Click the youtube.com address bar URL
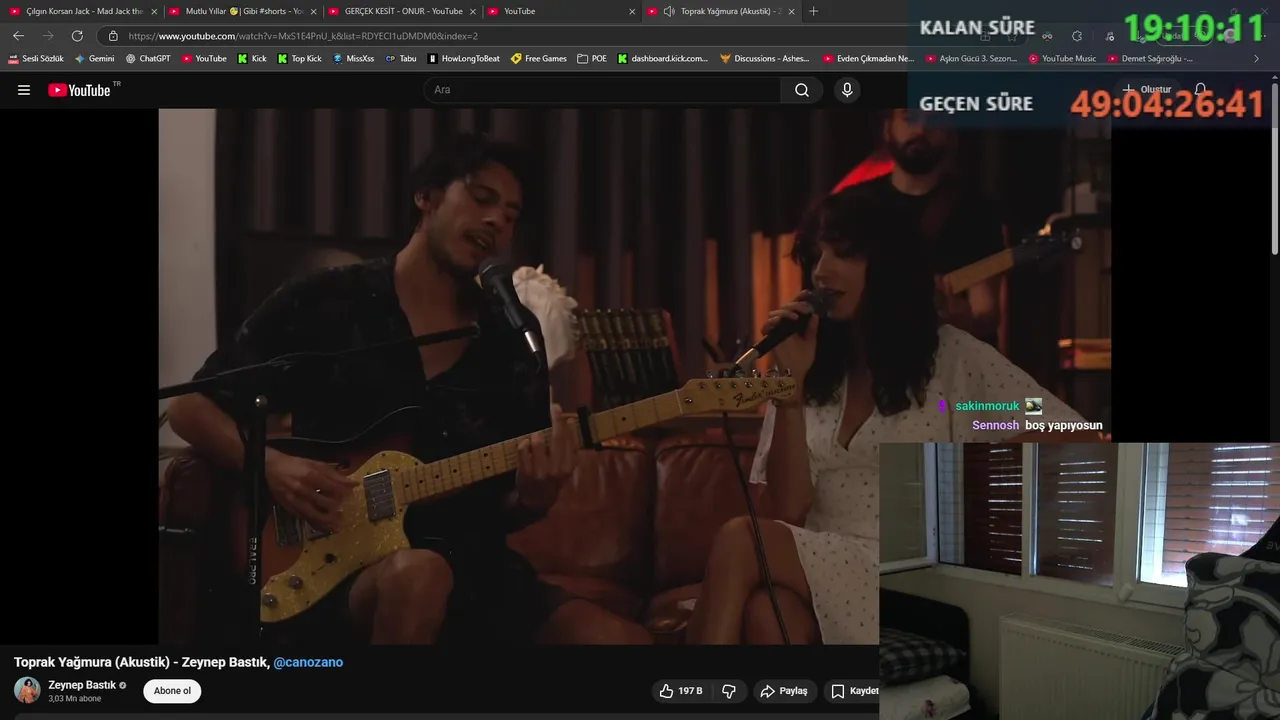This screenshot has width=1280, height=720. point(303,36)
